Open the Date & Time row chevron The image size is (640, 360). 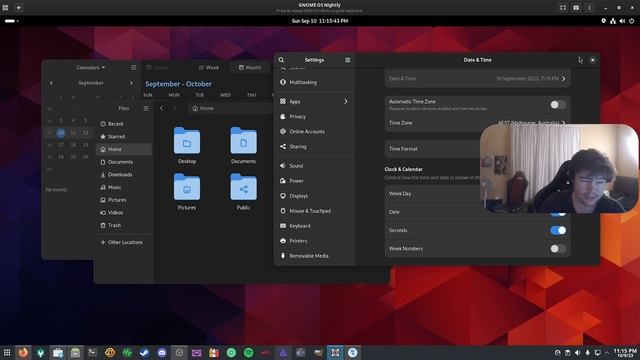pos(564,78)
